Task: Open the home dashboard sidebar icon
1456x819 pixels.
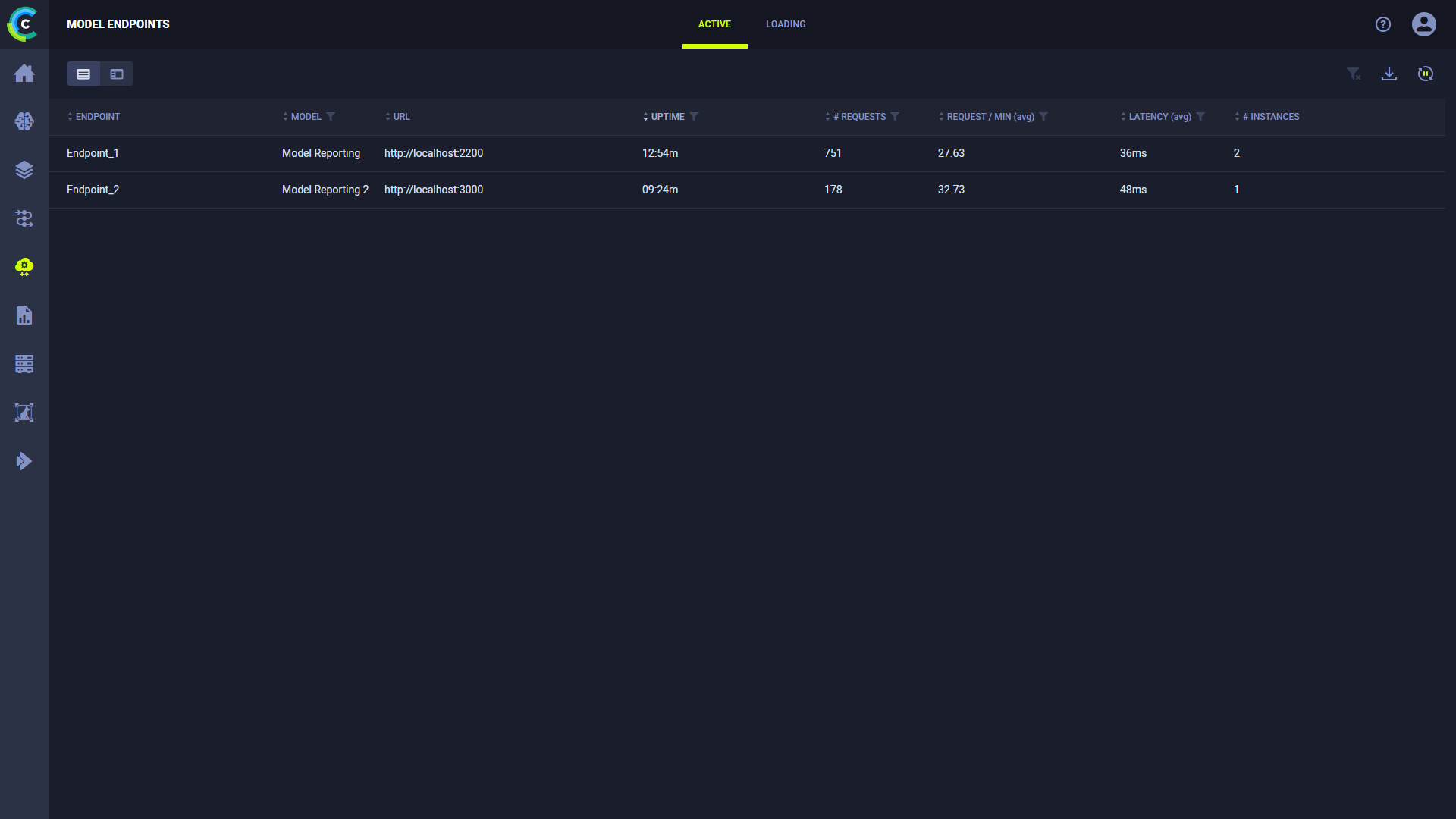Action: click(24, 73)
